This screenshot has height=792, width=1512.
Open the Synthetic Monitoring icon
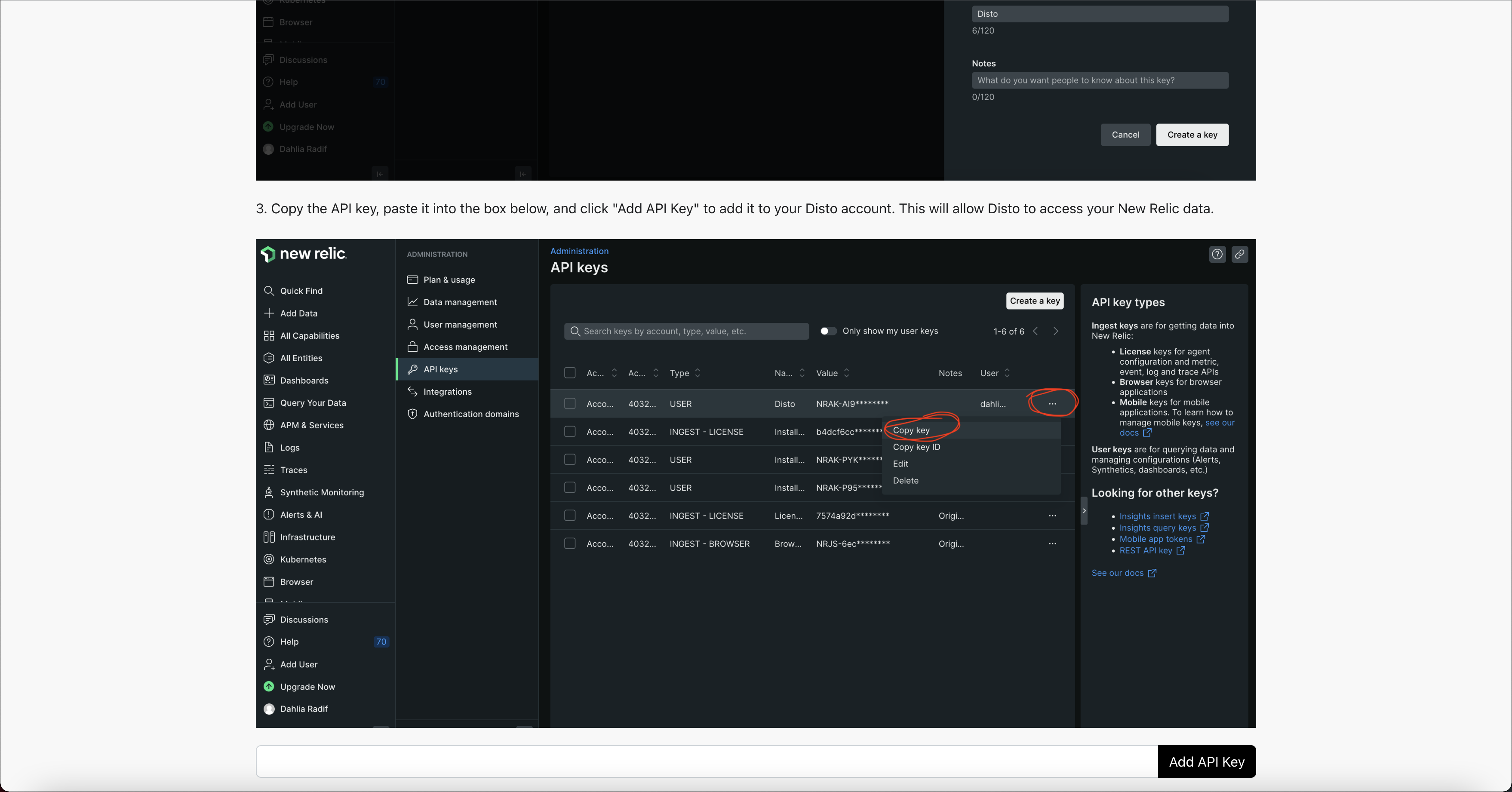(269, 492)
